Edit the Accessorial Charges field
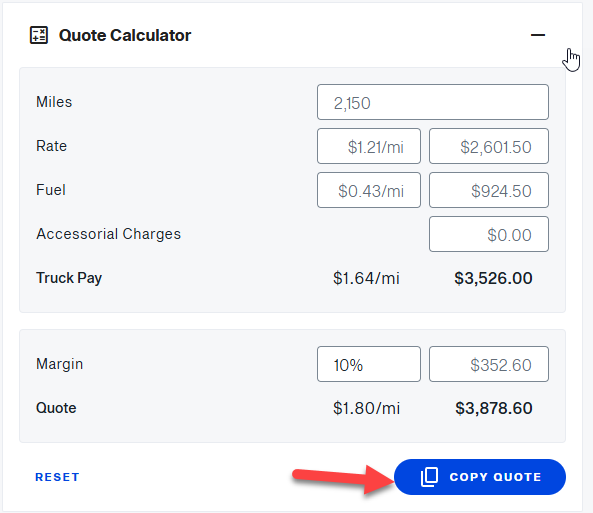The height and width of the screenshot is (513, 593). click(x=489, y=234)
